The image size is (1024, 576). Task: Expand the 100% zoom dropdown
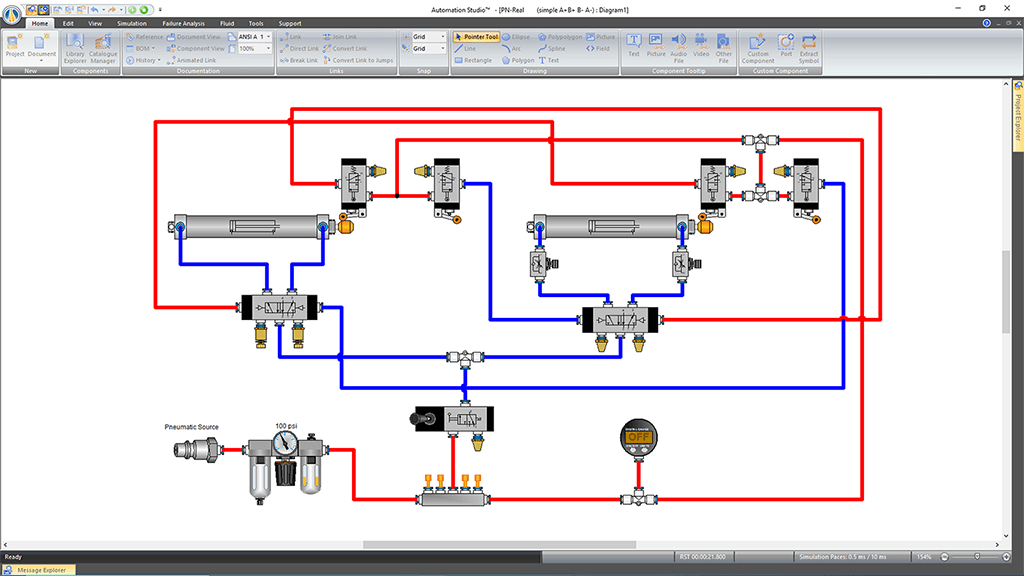coord(268,48)
